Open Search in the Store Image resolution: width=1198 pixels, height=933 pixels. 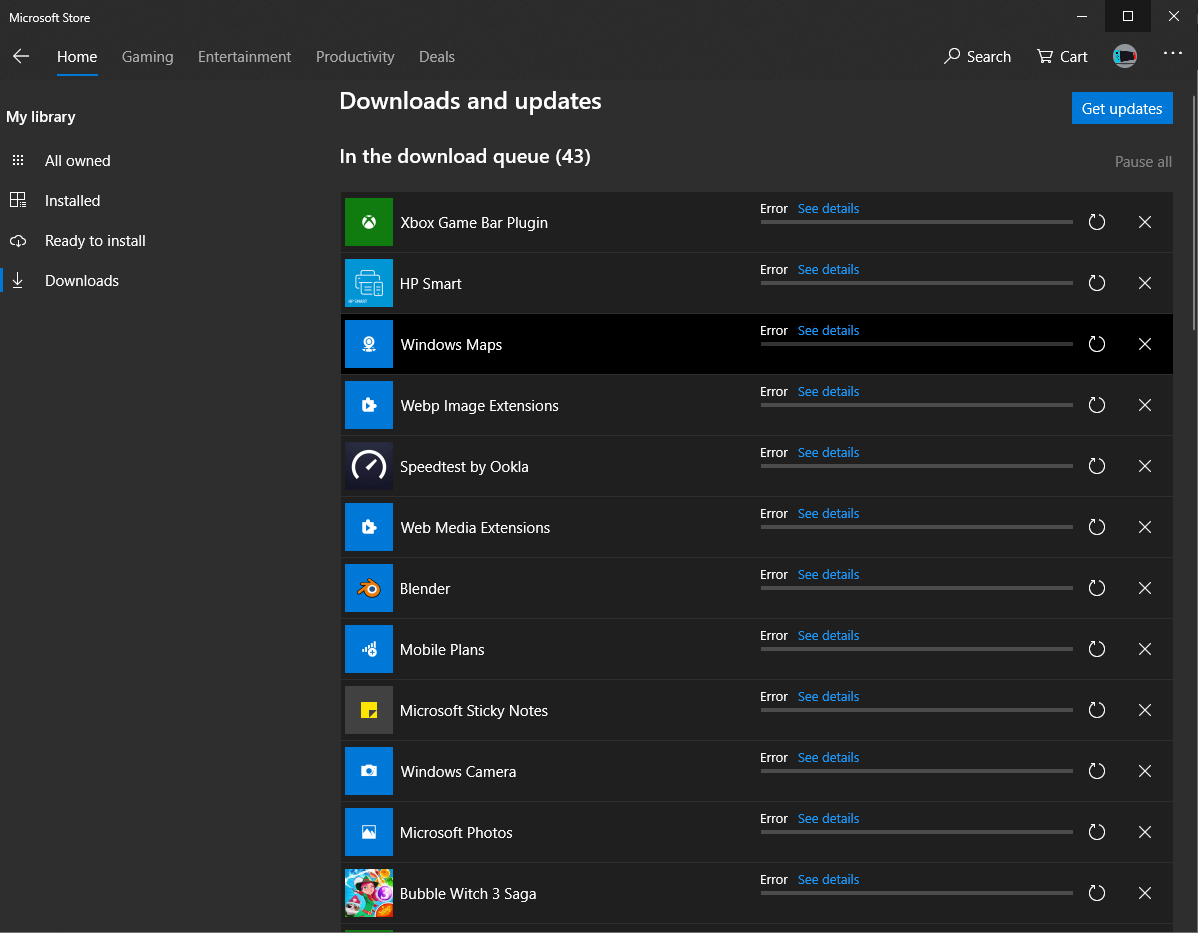977,57
